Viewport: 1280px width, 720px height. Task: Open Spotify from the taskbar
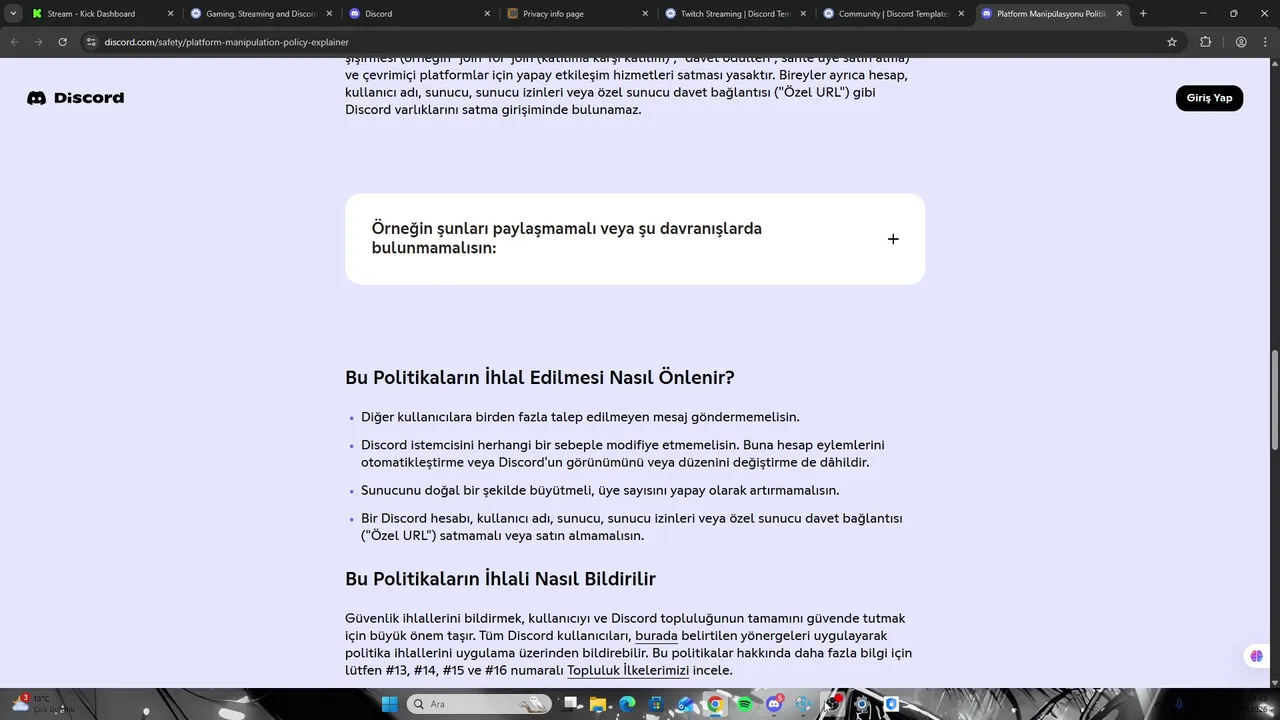pyautogui.click(x=744, y=704)
